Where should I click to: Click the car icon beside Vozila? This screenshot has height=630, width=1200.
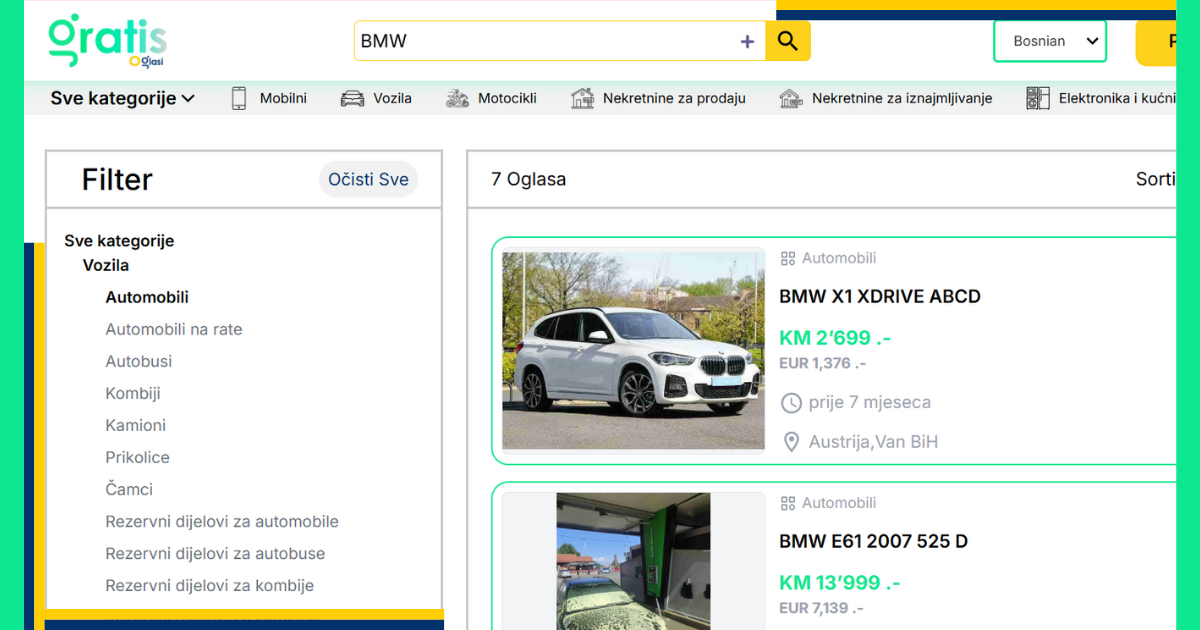click(352, 98)
